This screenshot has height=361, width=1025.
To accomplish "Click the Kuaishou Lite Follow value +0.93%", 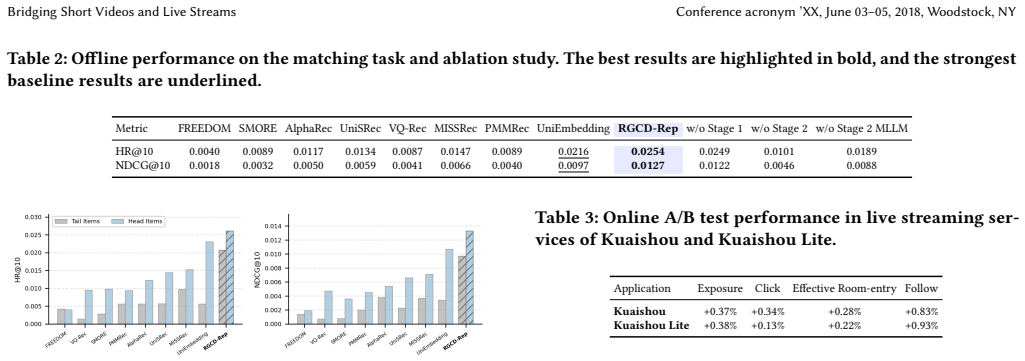I will click(921, 325).
